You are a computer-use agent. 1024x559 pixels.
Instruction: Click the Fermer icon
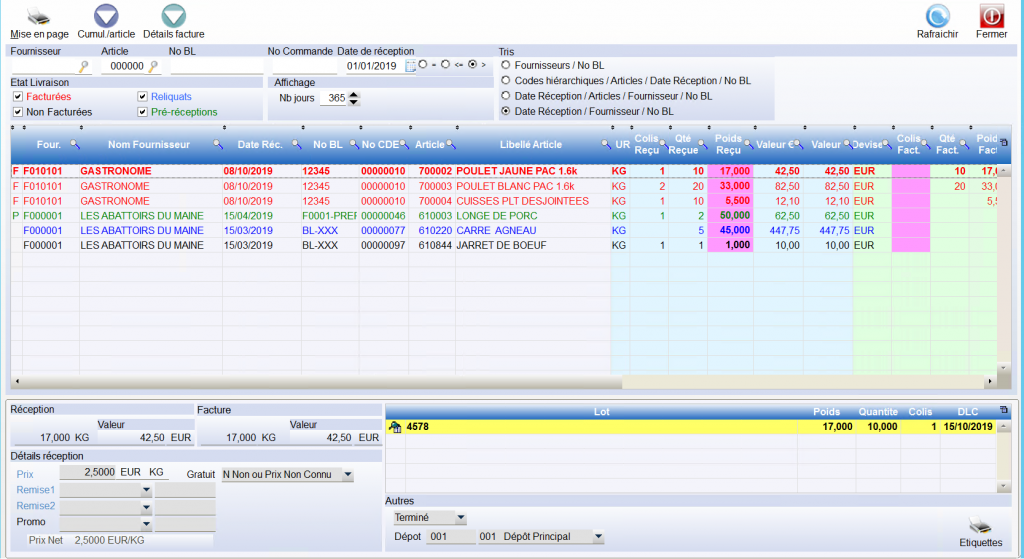(991, 16)
